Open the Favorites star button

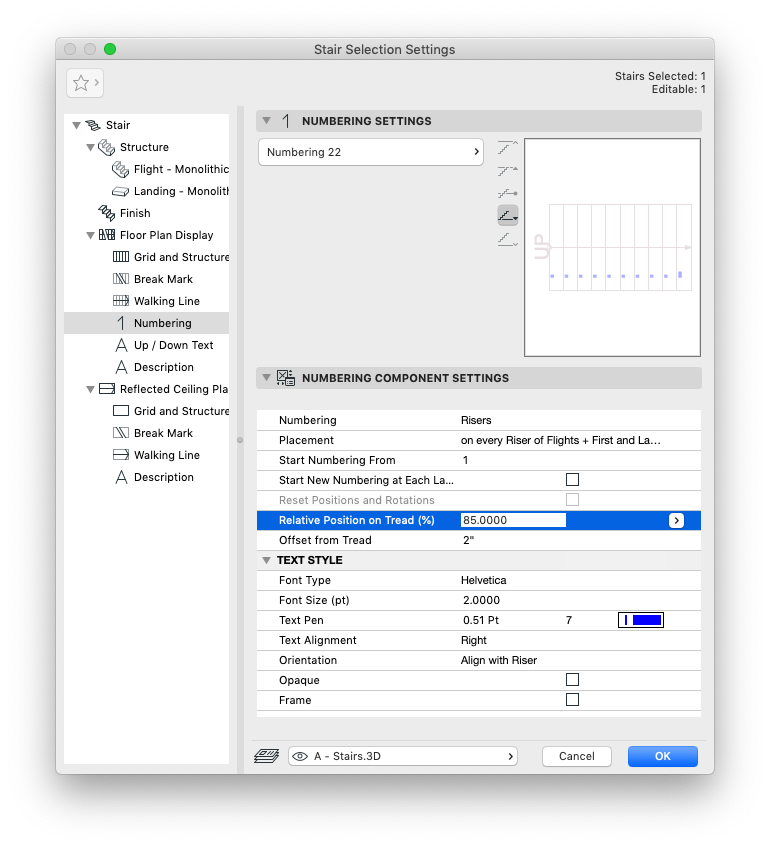coord(85,83)
